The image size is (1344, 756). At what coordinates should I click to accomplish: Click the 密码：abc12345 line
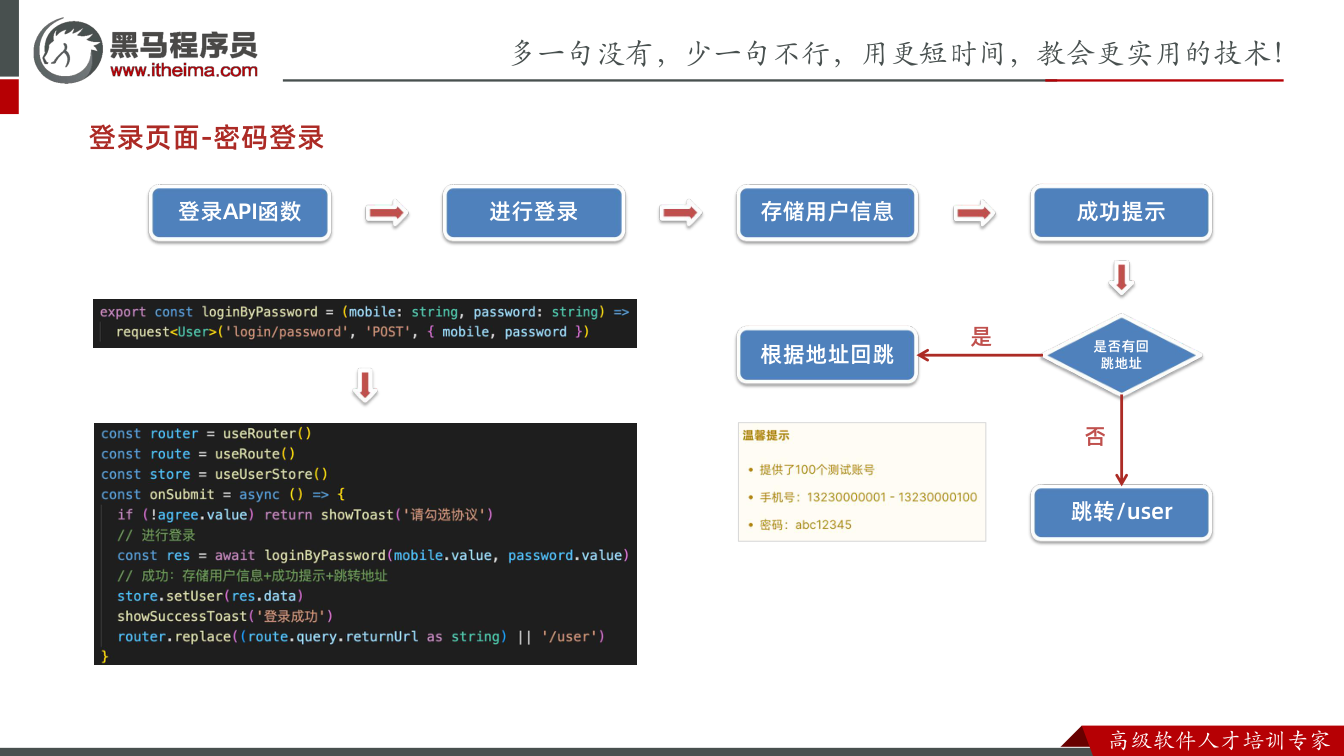[x=805, y=525]
